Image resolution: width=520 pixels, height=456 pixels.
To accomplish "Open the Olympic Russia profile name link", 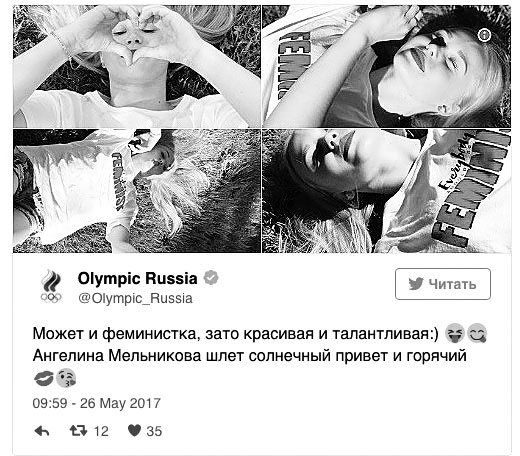I will [137, 278].
